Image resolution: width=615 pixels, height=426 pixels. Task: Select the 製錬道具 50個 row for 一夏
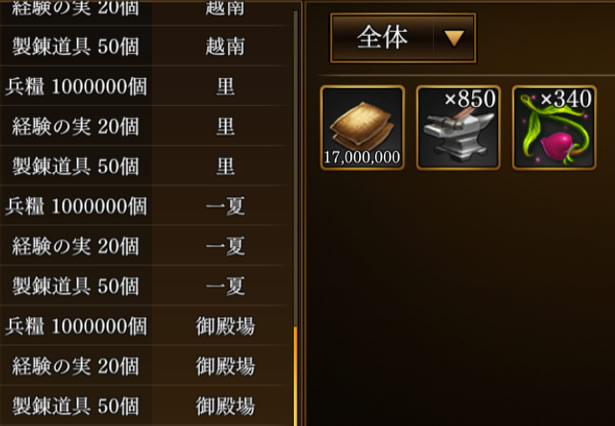tap(146, 286)
